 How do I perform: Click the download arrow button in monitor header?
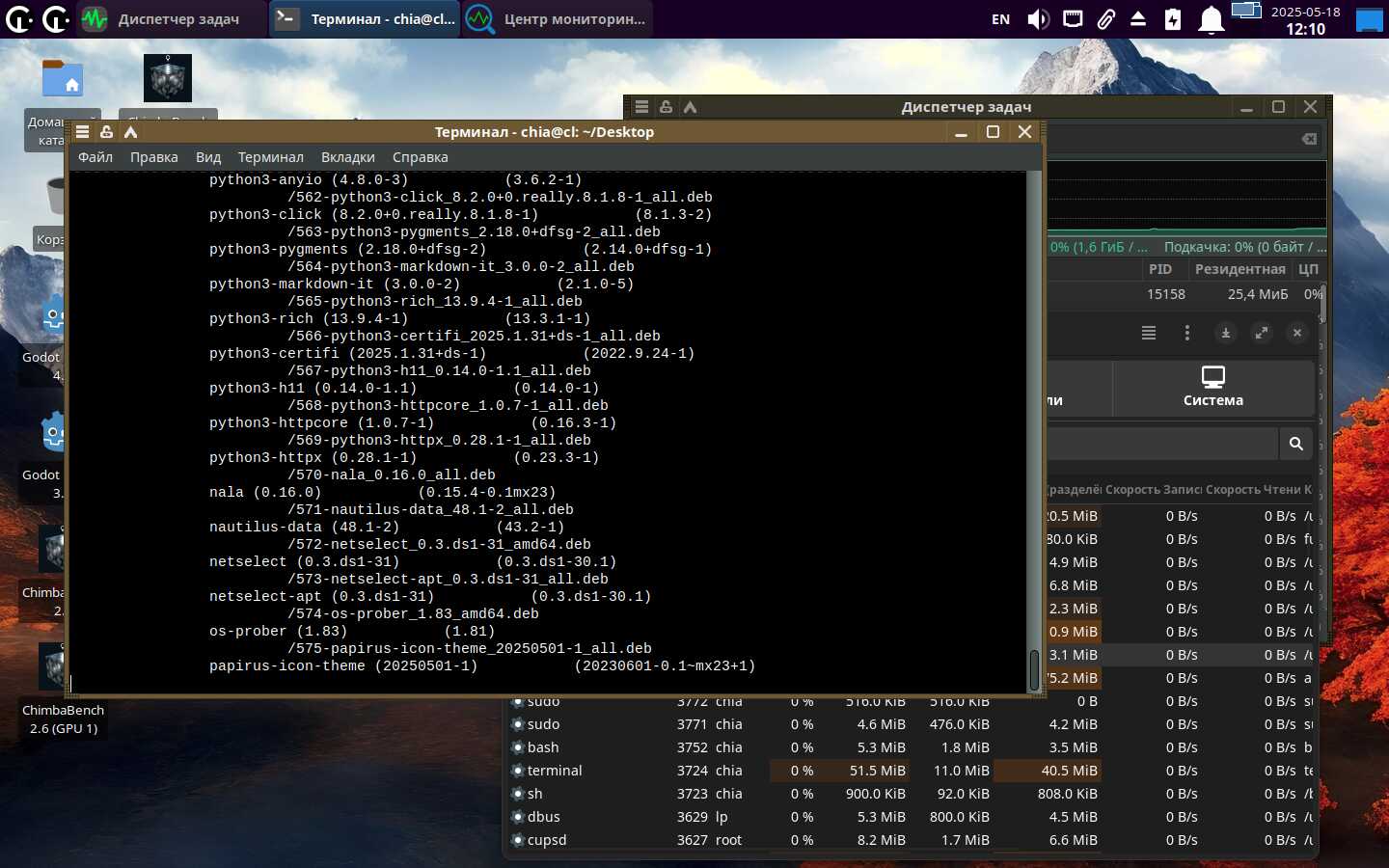pos(1225,333)
